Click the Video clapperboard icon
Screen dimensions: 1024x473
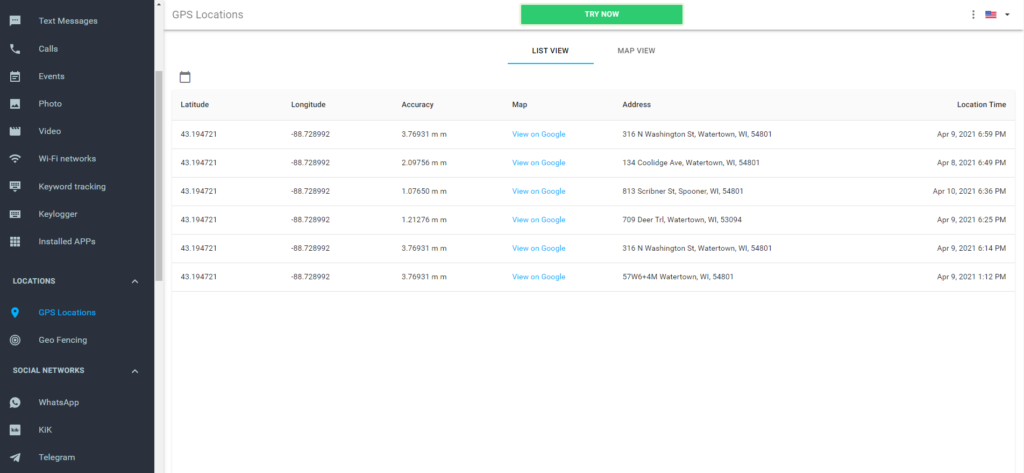pyautogui.click(x=15, y=131)
